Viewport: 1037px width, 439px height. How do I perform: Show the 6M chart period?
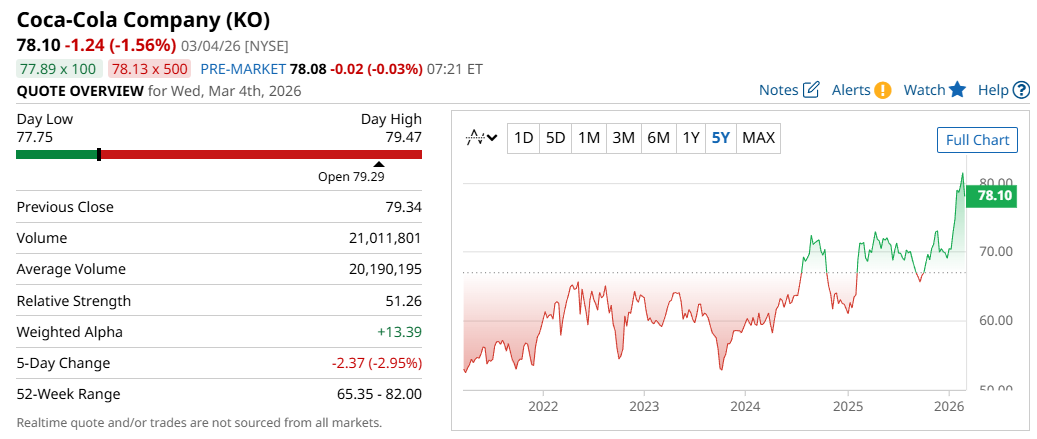coord(658,138)
